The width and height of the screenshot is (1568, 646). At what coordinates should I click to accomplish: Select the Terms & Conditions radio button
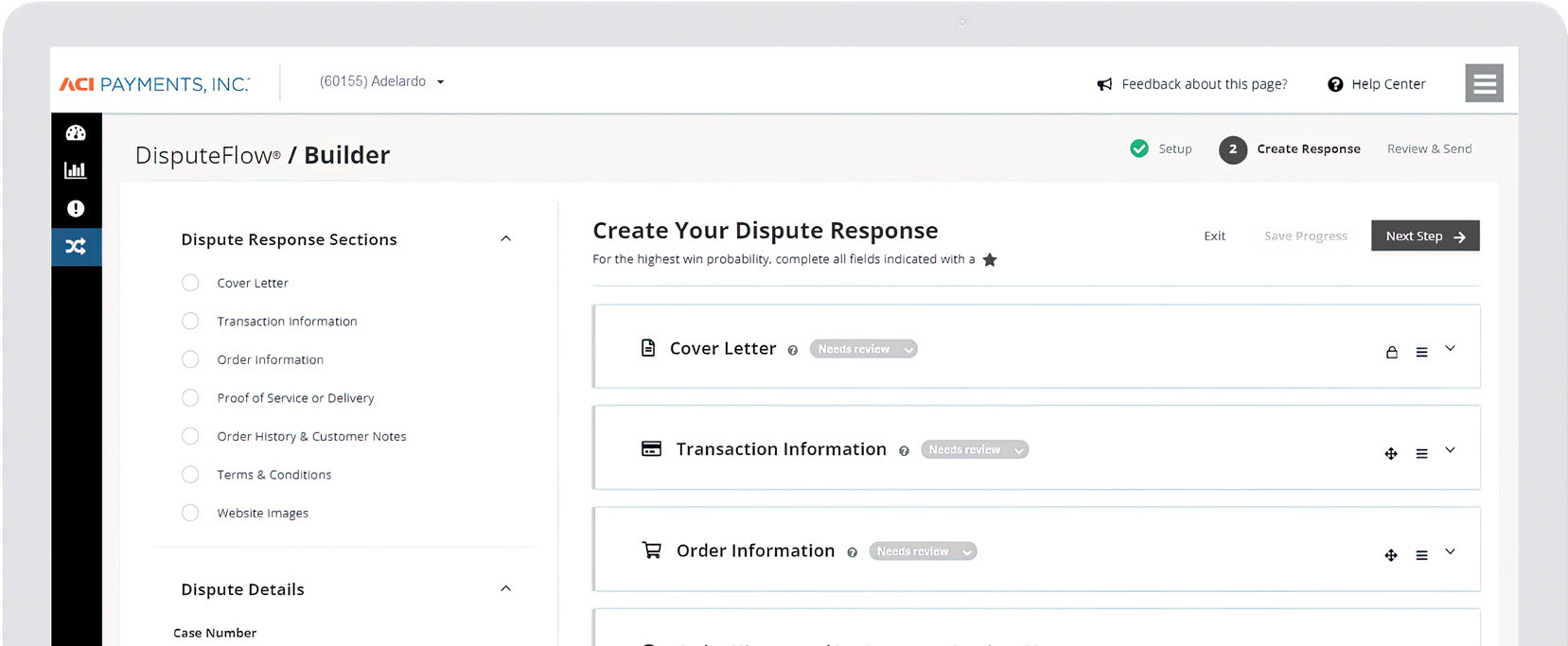pos(190,475)
